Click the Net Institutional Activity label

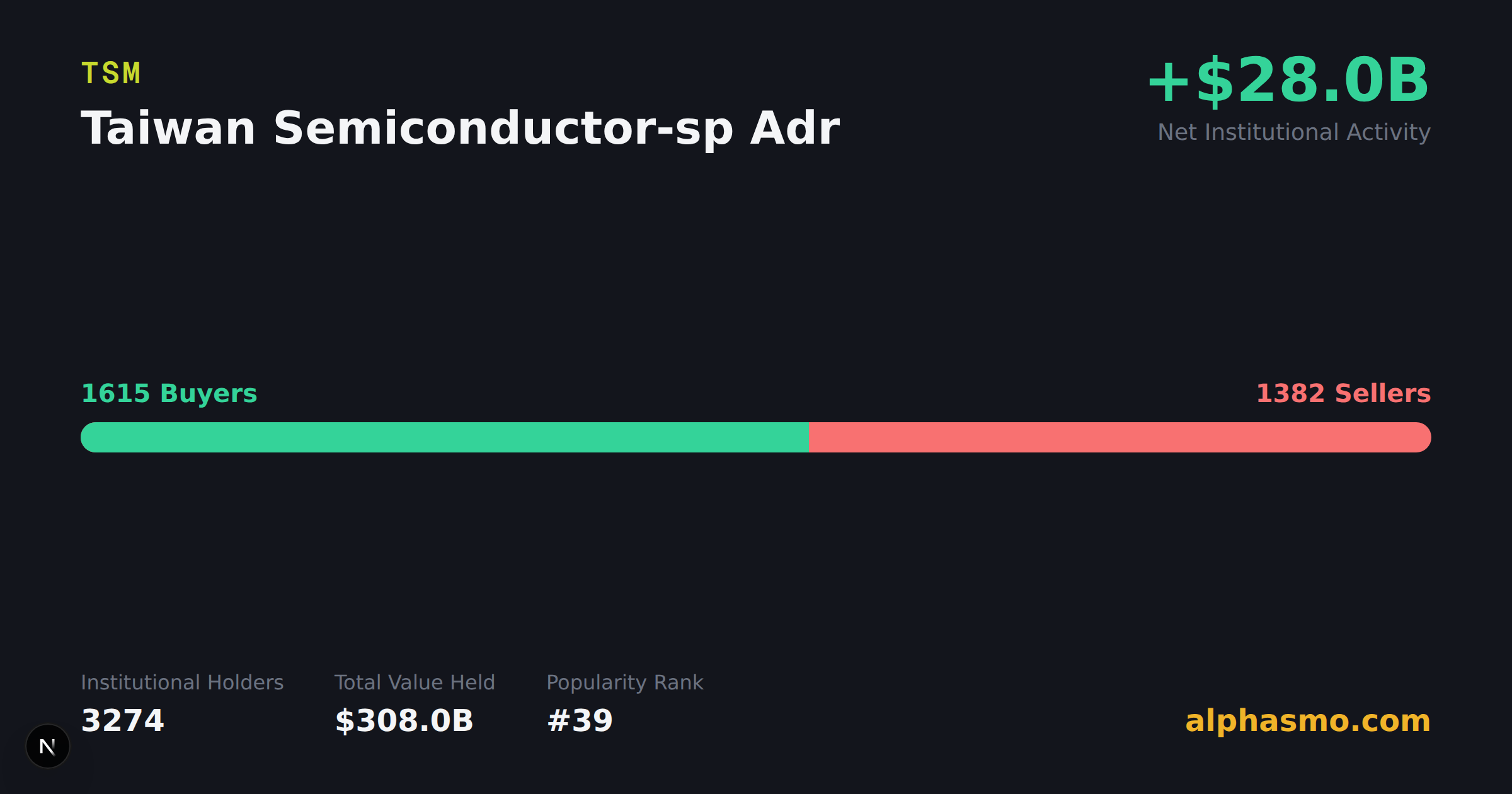[x=1294, y=132]
